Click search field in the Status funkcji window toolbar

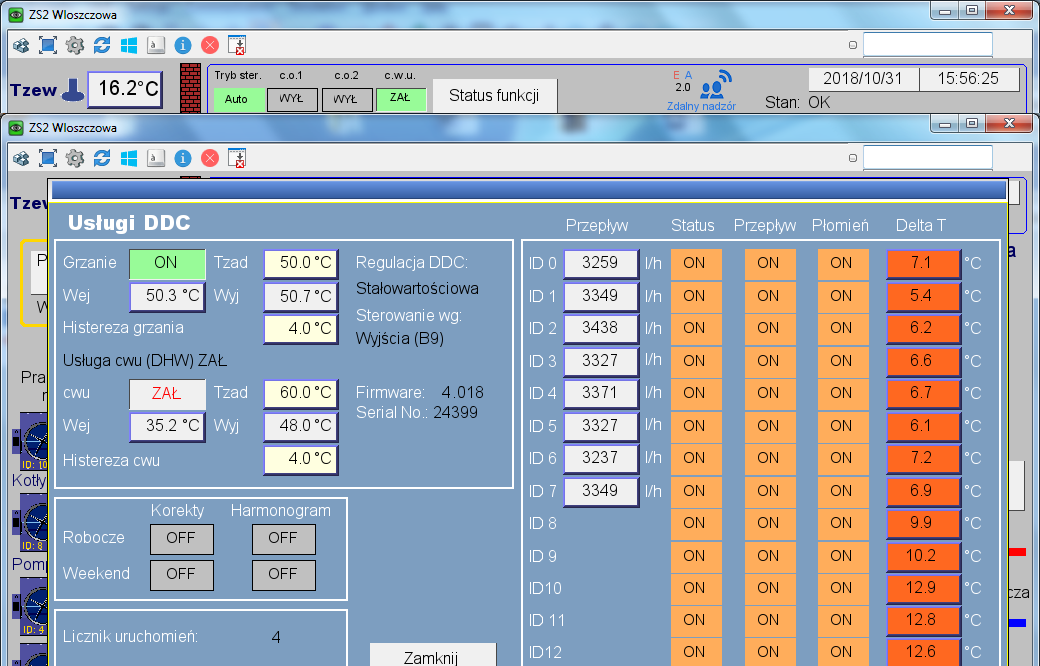click(927, 45)
